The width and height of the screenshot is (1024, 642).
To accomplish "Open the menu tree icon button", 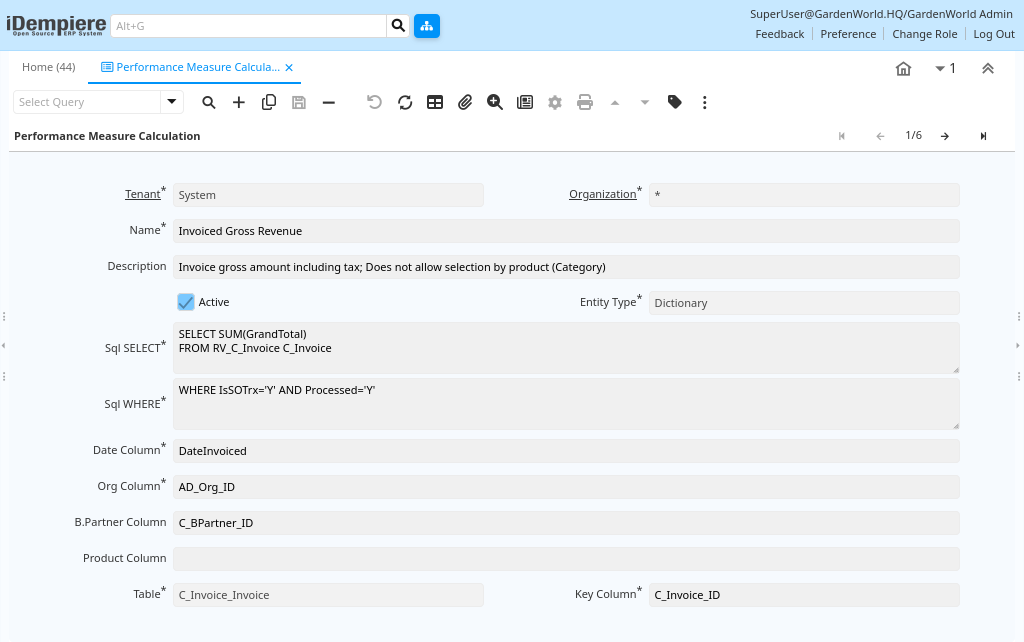I will 426,26.
